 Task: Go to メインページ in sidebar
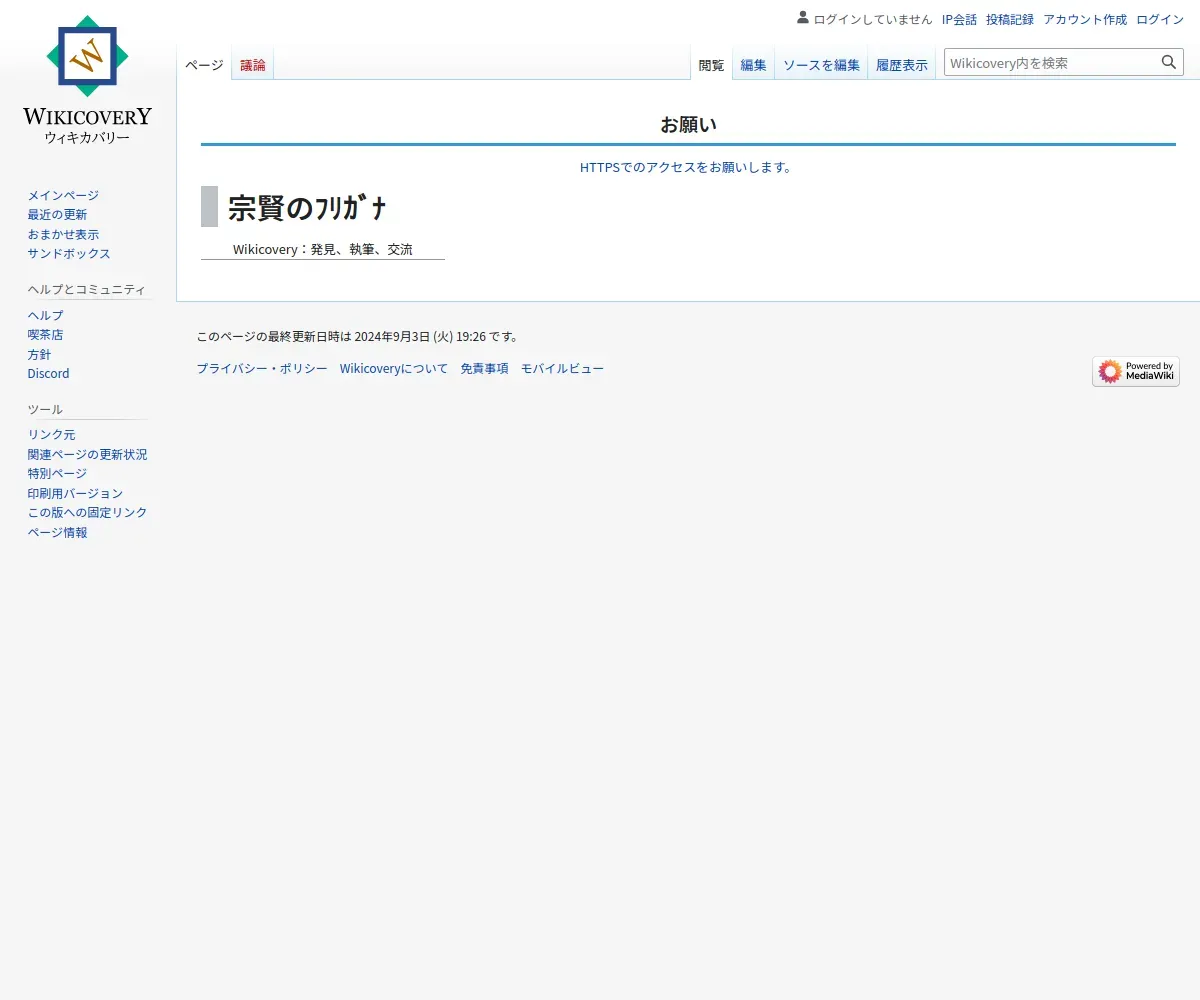coord(63,195)
